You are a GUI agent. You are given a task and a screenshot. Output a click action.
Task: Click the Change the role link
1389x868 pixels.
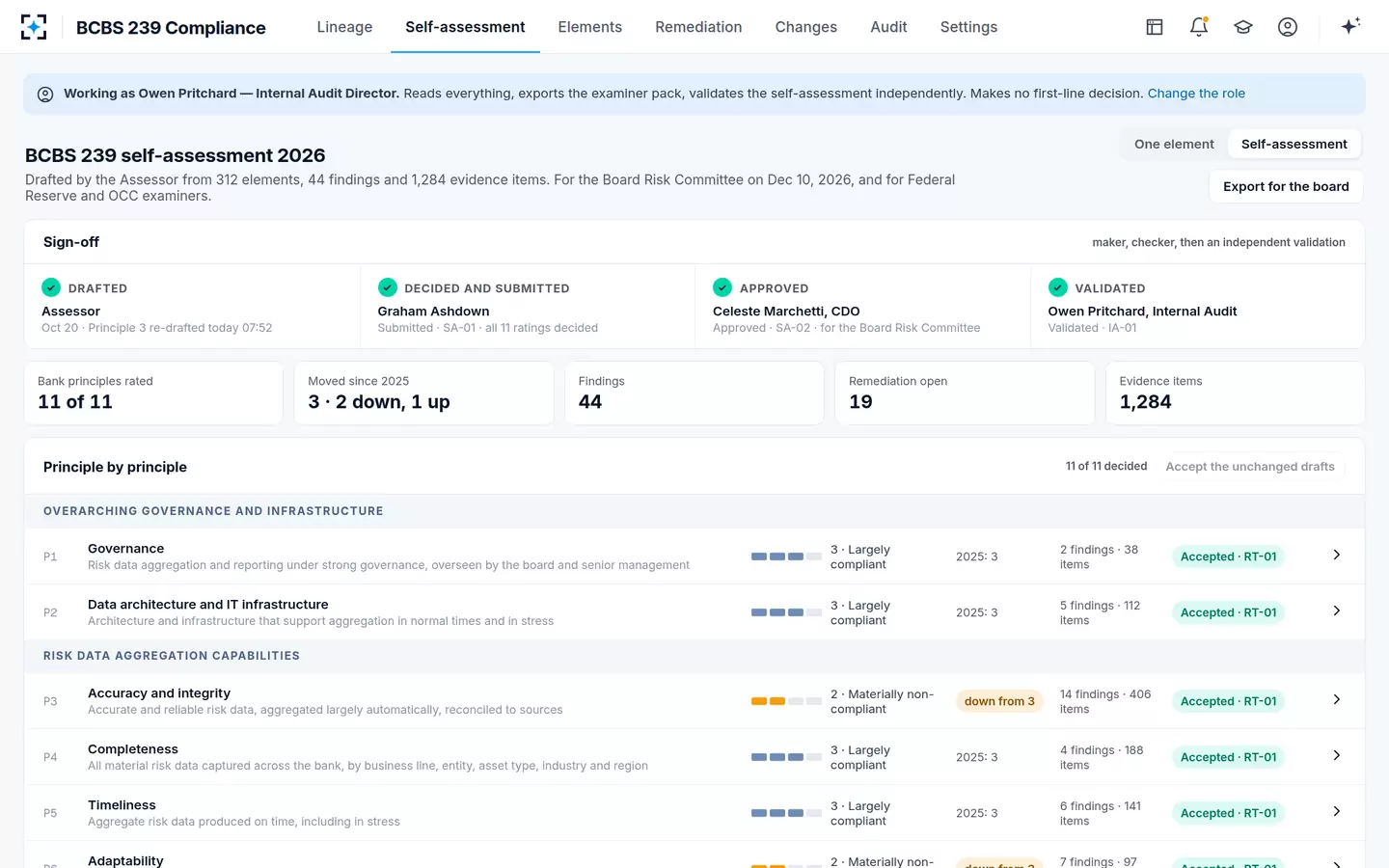[1196, 94]
